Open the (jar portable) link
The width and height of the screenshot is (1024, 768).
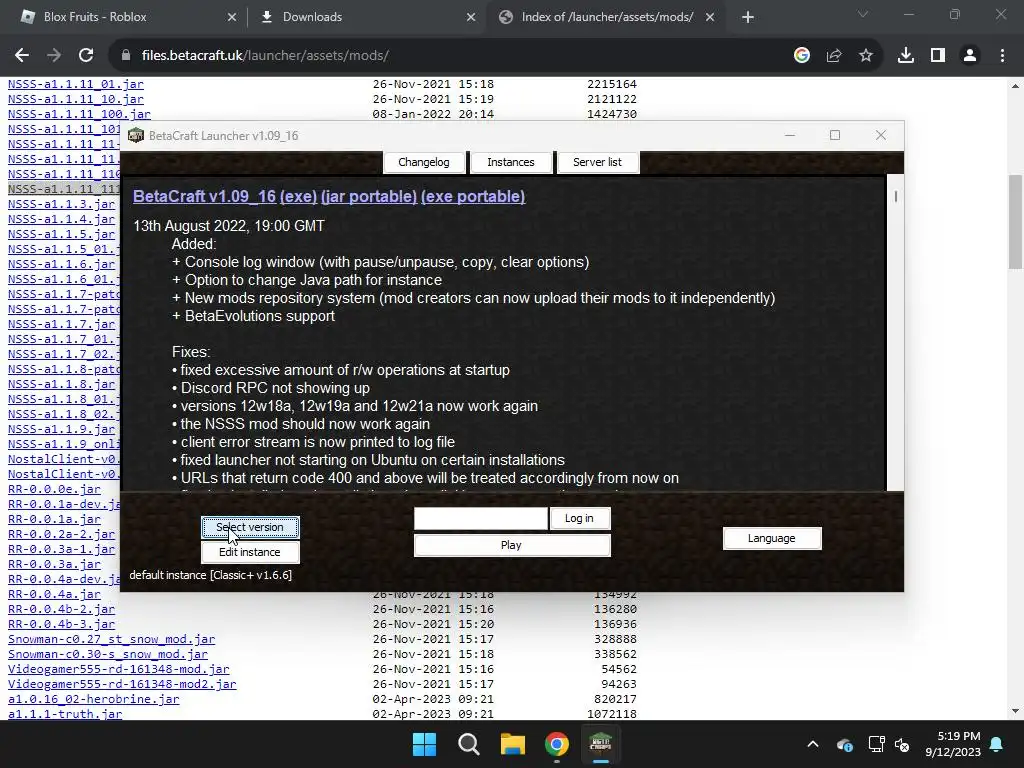point(369,196)
